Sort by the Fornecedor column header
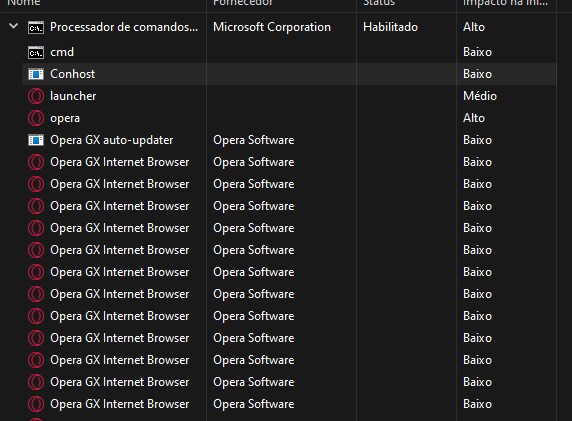 (x=243, y=3)
